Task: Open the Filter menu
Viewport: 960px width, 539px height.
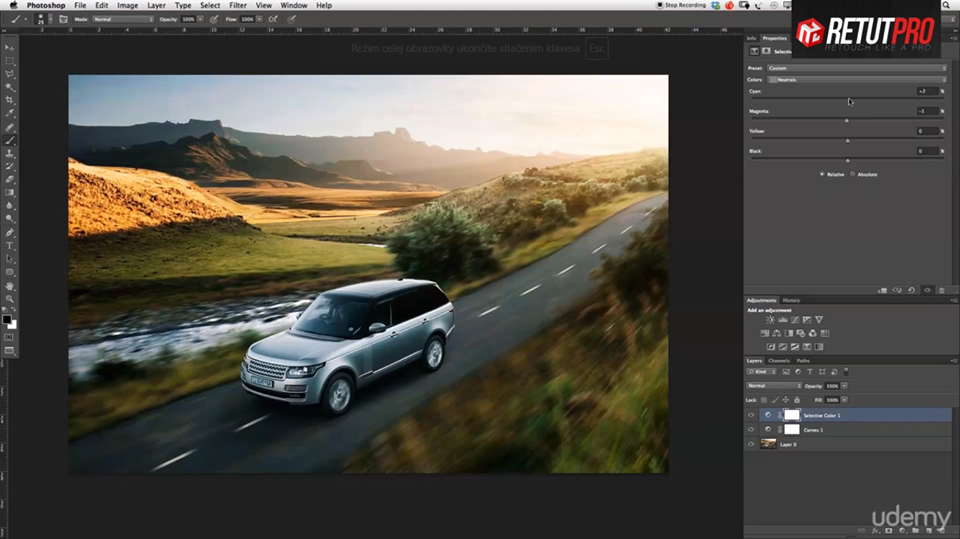Action: tap(238, 6)
